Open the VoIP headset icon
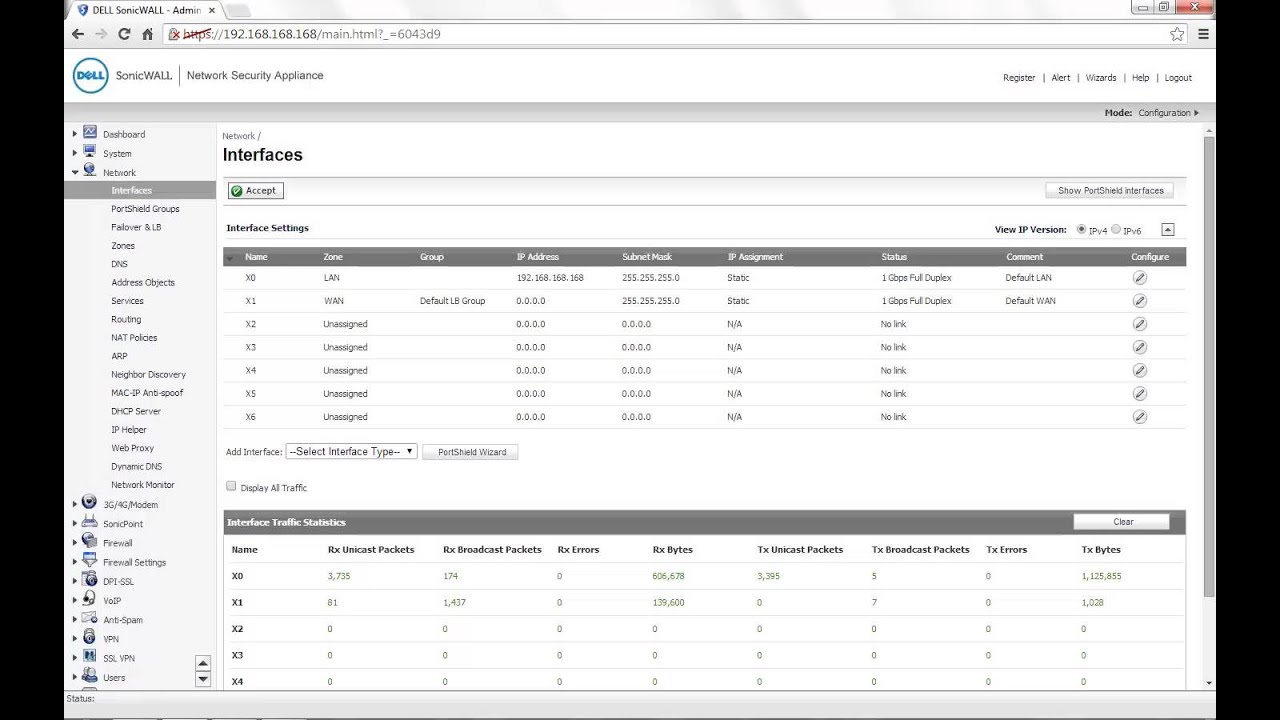1280x720 pixels. tap(90, 599)
